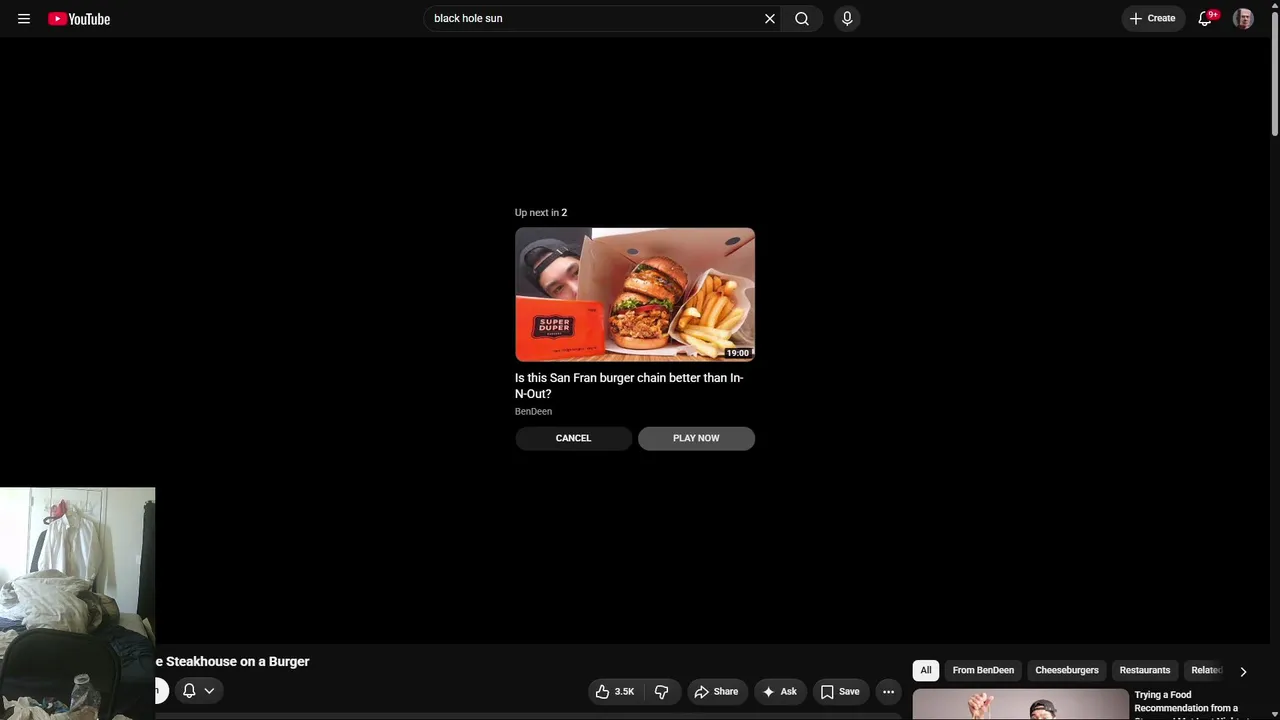Go to YouTube home via logo
1280x720 pixels.
(x=79, y=19)
